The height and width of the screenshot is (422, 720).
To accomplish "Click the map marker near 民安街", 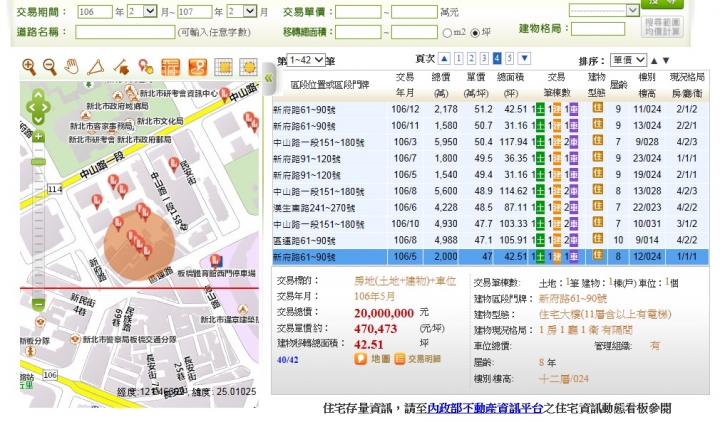I will coord(174,163).
